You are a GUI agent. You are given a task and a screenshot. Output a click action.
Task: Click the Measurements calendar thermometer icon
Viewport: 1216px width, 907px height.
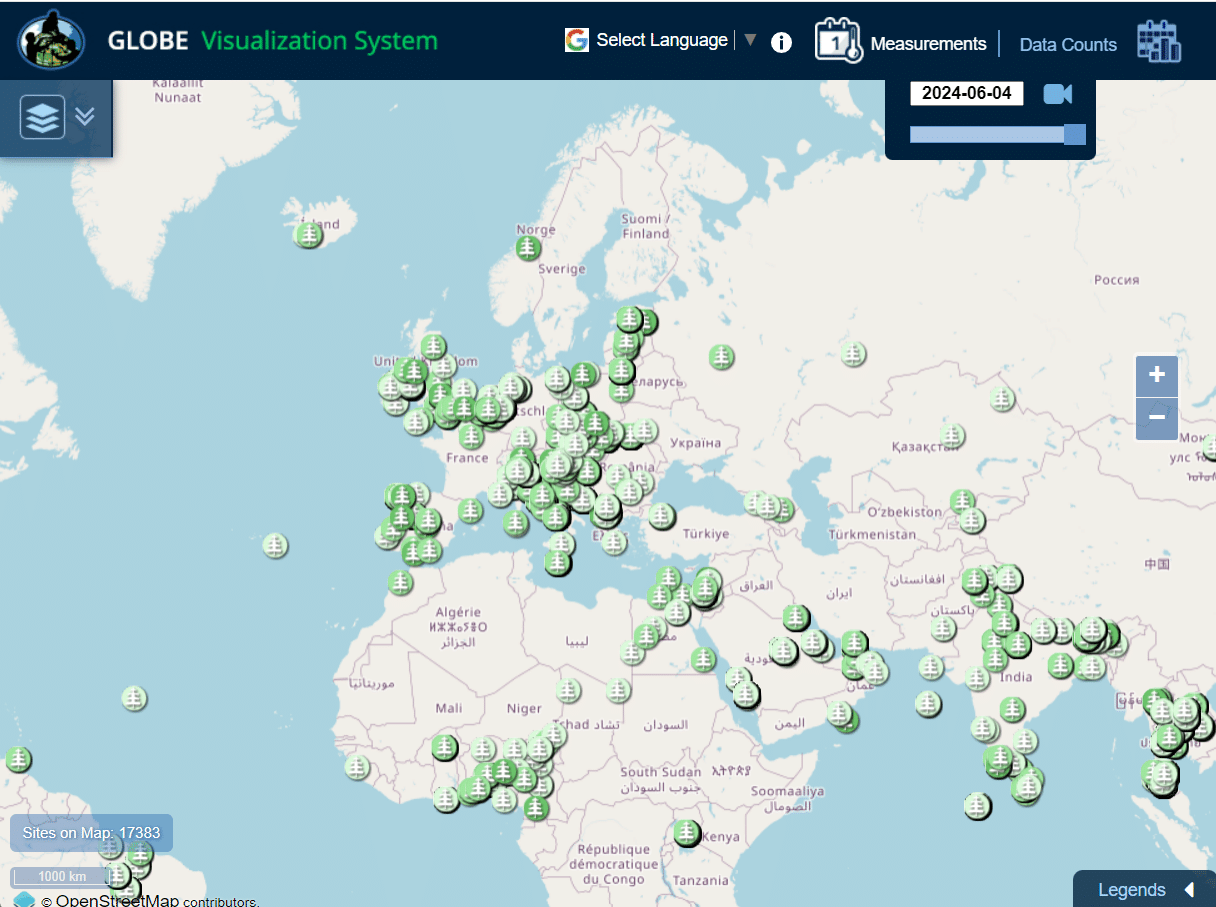click(x=838, y=41)
